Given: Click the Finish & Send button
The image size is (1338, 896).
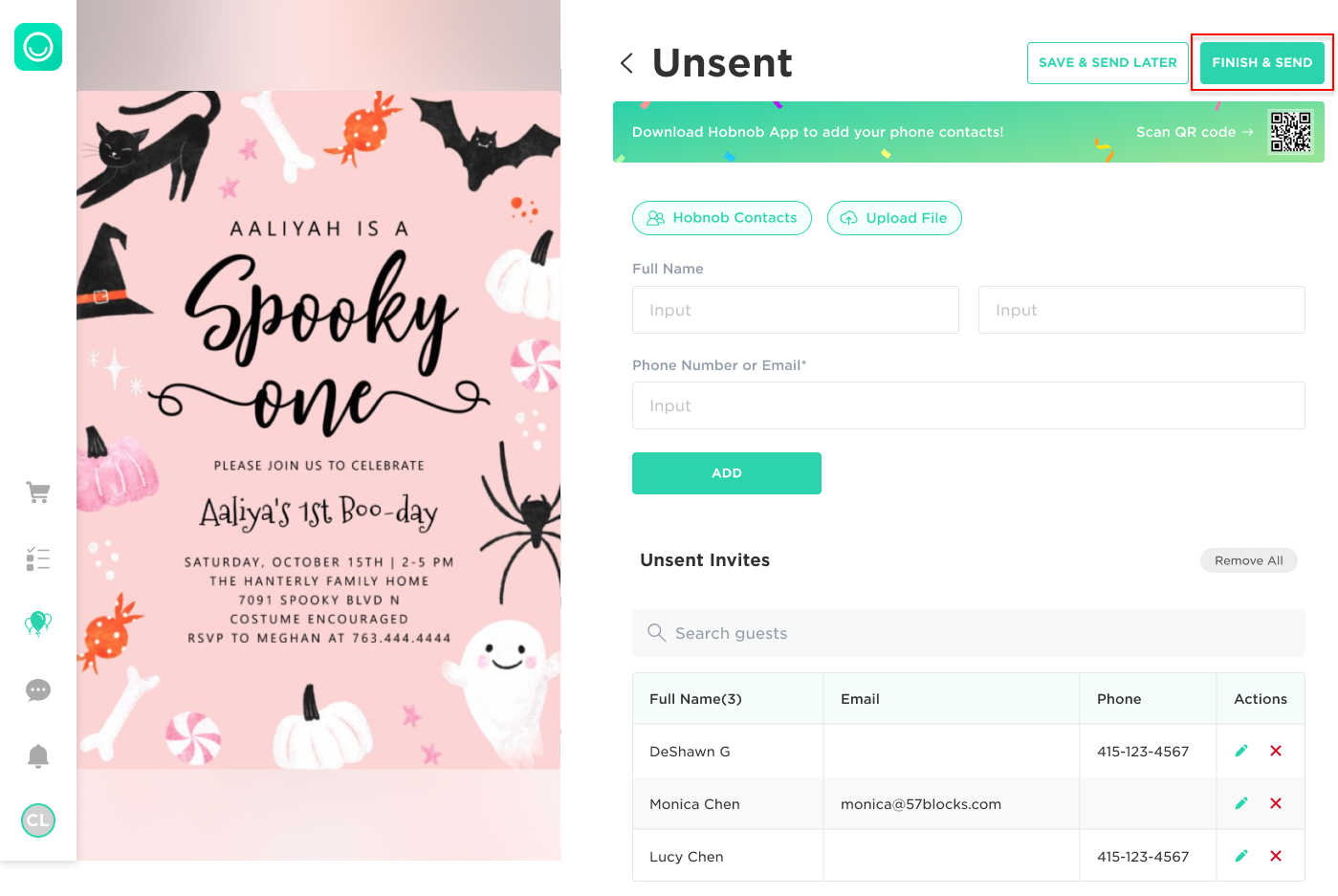Looking at the screenshot, I should coord(1262,62).
